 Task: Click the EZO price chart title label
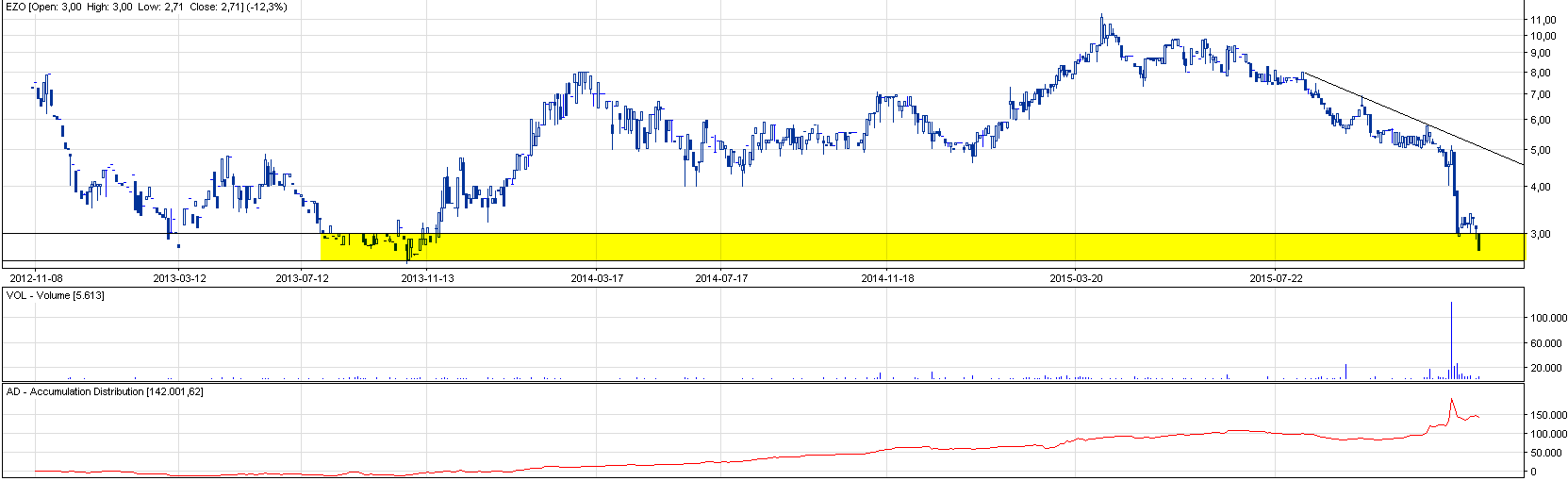[x=145, y=7]
